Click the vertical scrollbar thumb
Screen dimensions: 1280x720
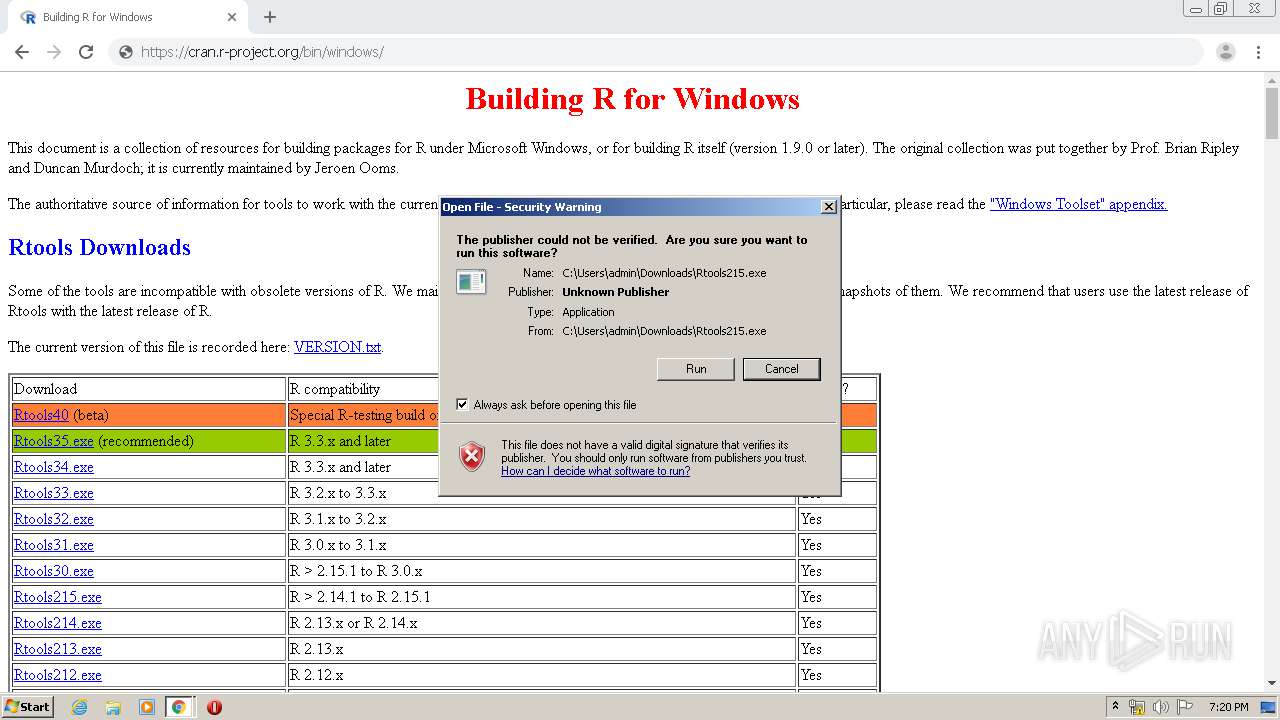pyautogui.click(x=1271, y=115)
